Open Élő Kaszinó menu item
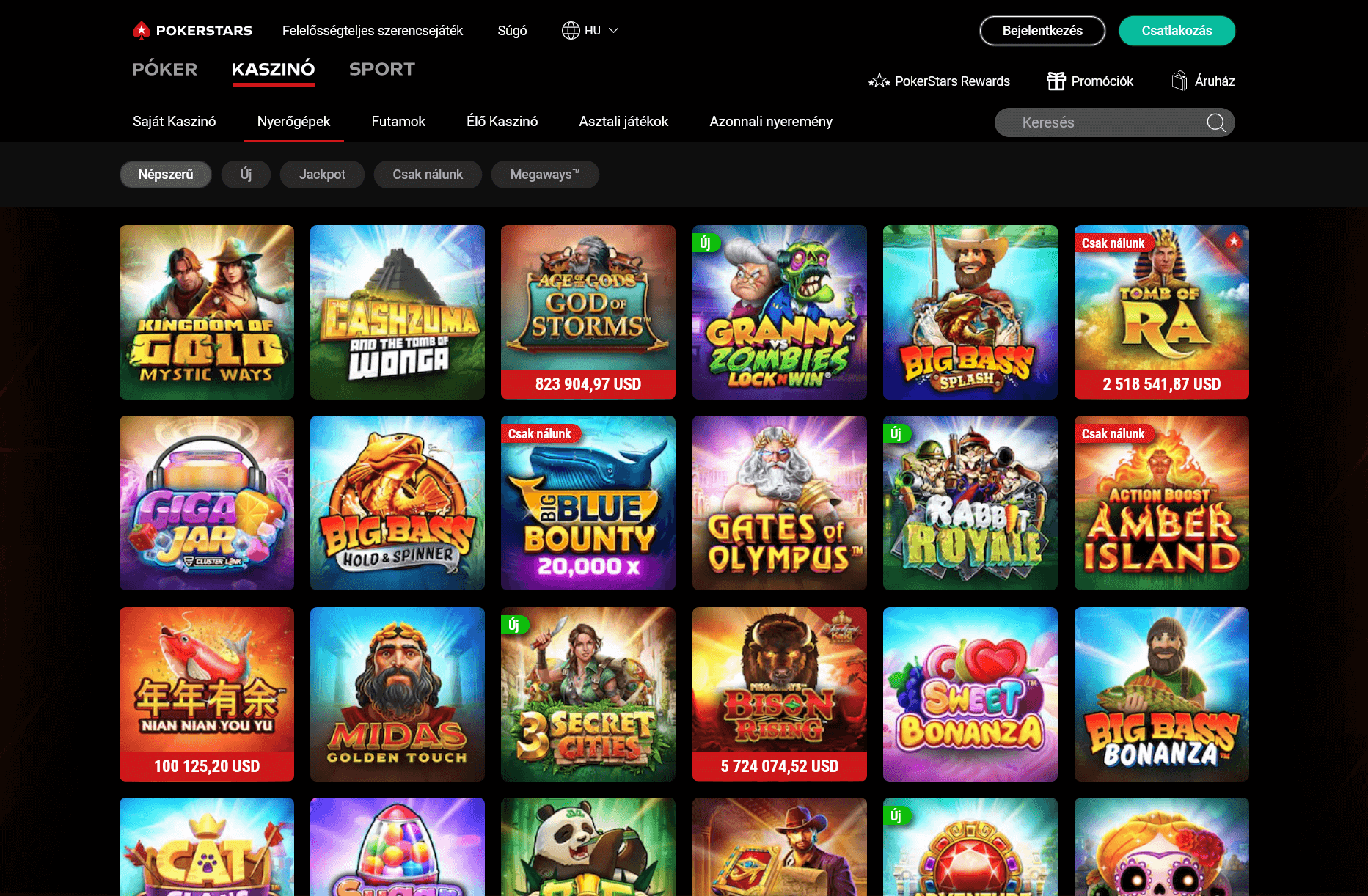Image resolution: width=1368 pixels, height=896 pixels. 502,122
